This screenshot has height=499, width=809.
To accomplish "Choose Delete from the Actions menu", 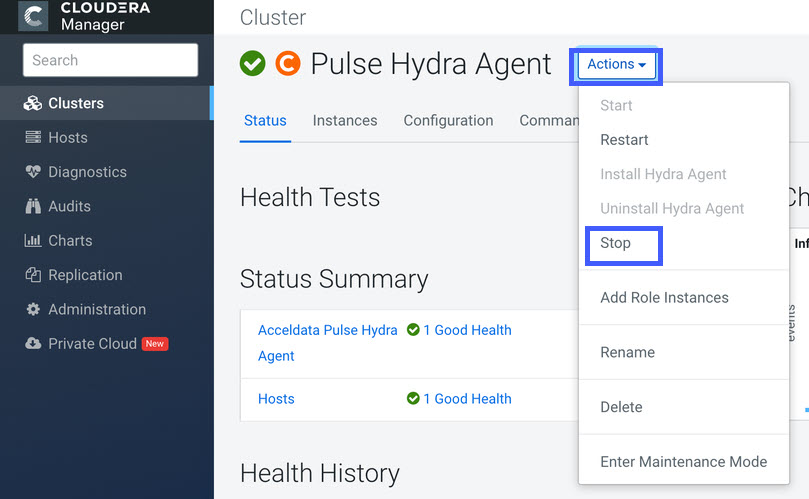I will pos(621,407).
